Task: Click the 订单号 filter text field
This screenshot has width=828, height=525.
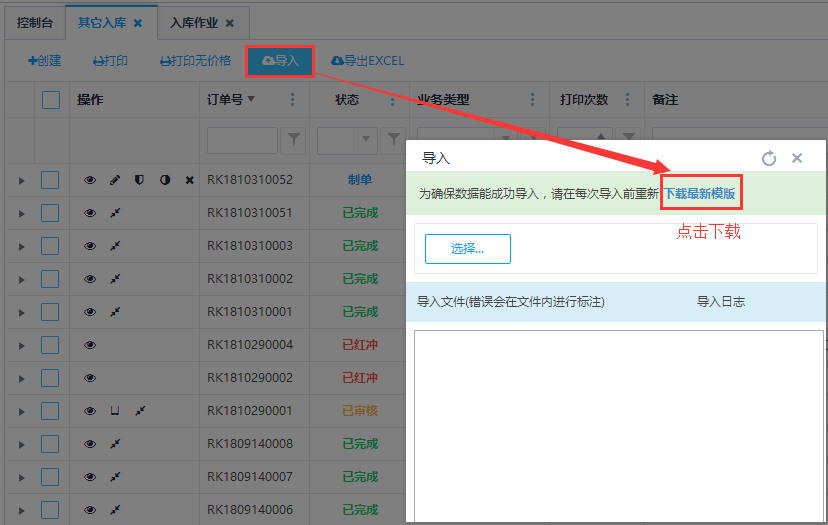Action: (242, 140)
